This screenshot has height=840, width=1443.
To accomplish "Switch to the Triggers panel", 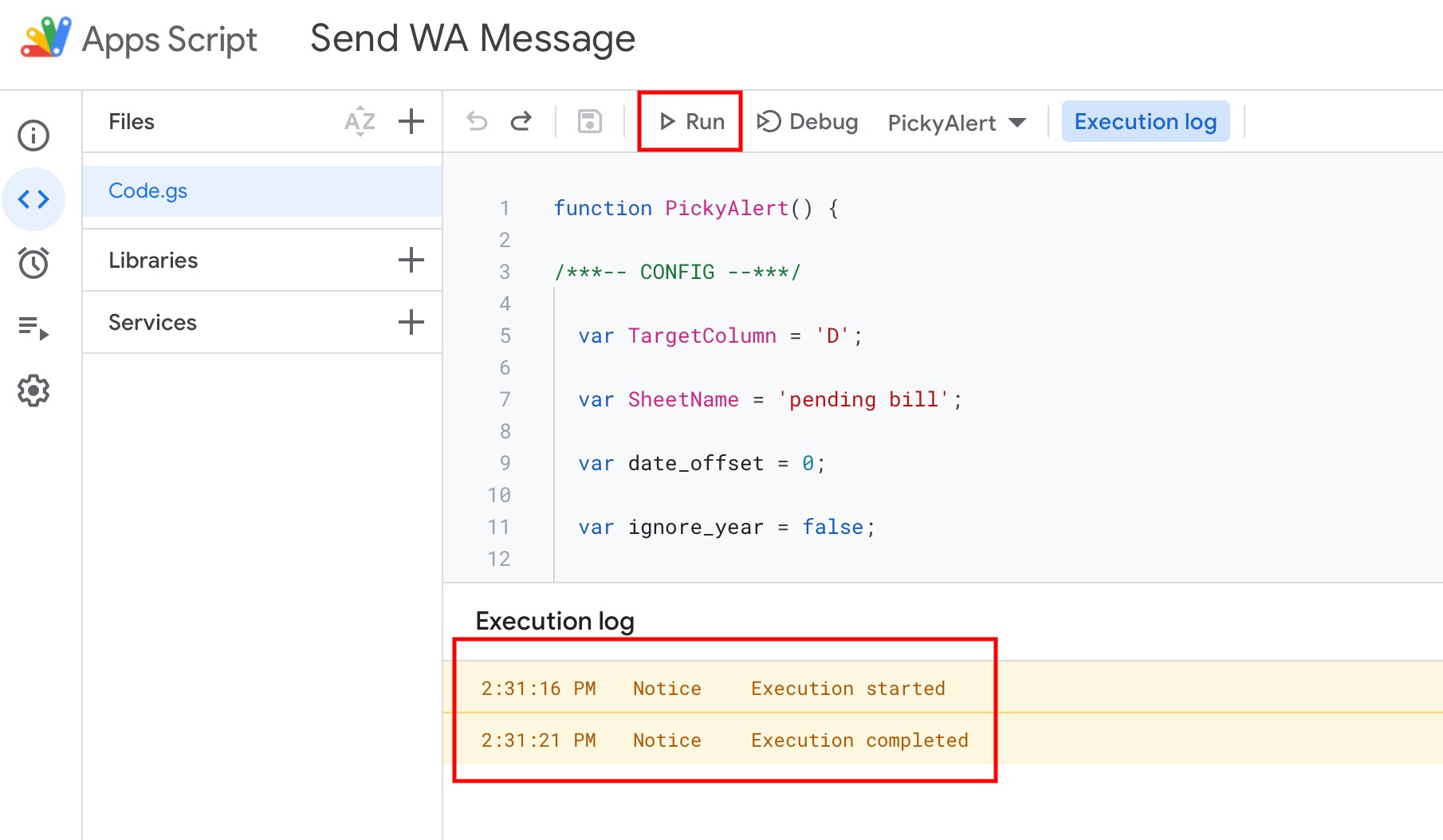I will [33, 263].
